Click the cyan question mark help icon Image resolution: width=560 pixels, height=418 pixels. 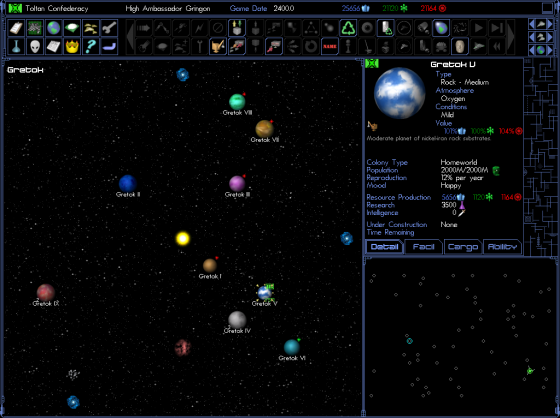click(x=91, y=46)
